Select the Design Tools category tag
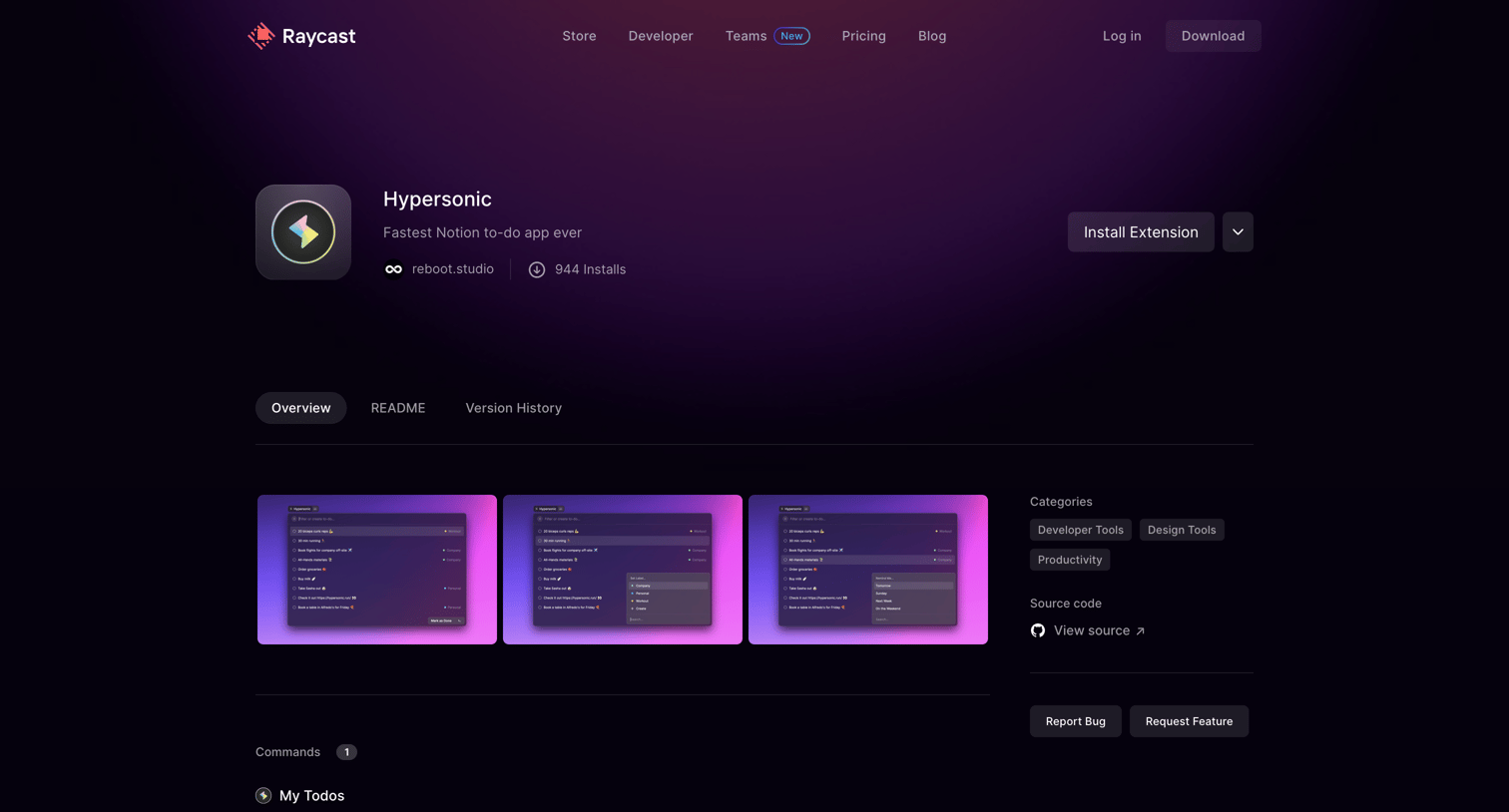The image size is (1509, 812). (x=1182, y=530)
